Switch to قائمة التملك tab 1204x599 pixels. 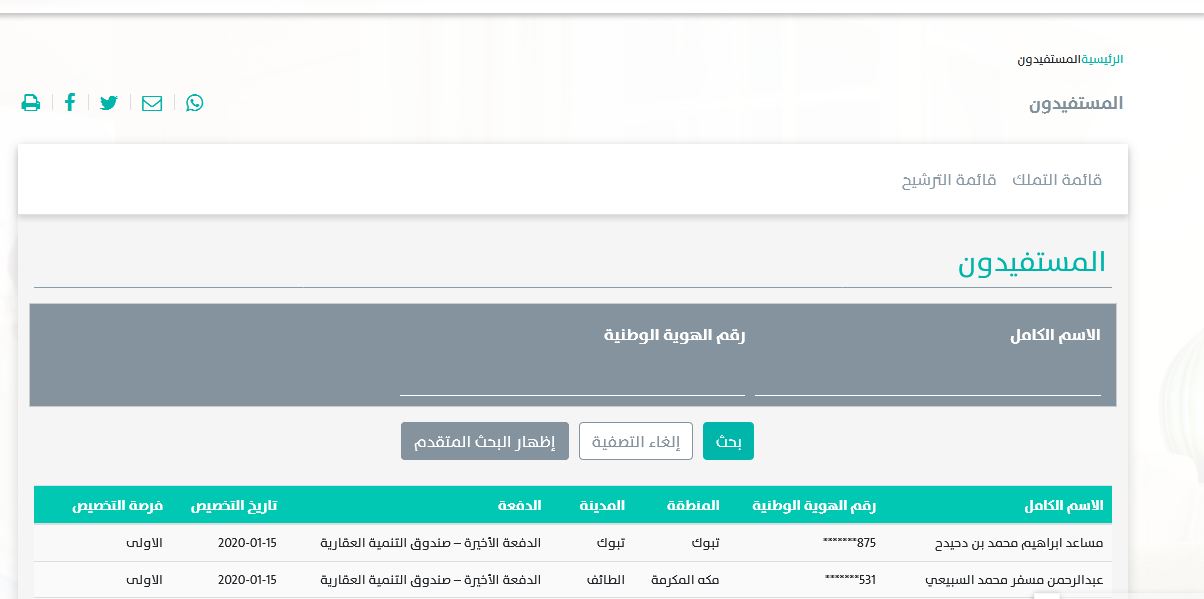(1057, 180)
